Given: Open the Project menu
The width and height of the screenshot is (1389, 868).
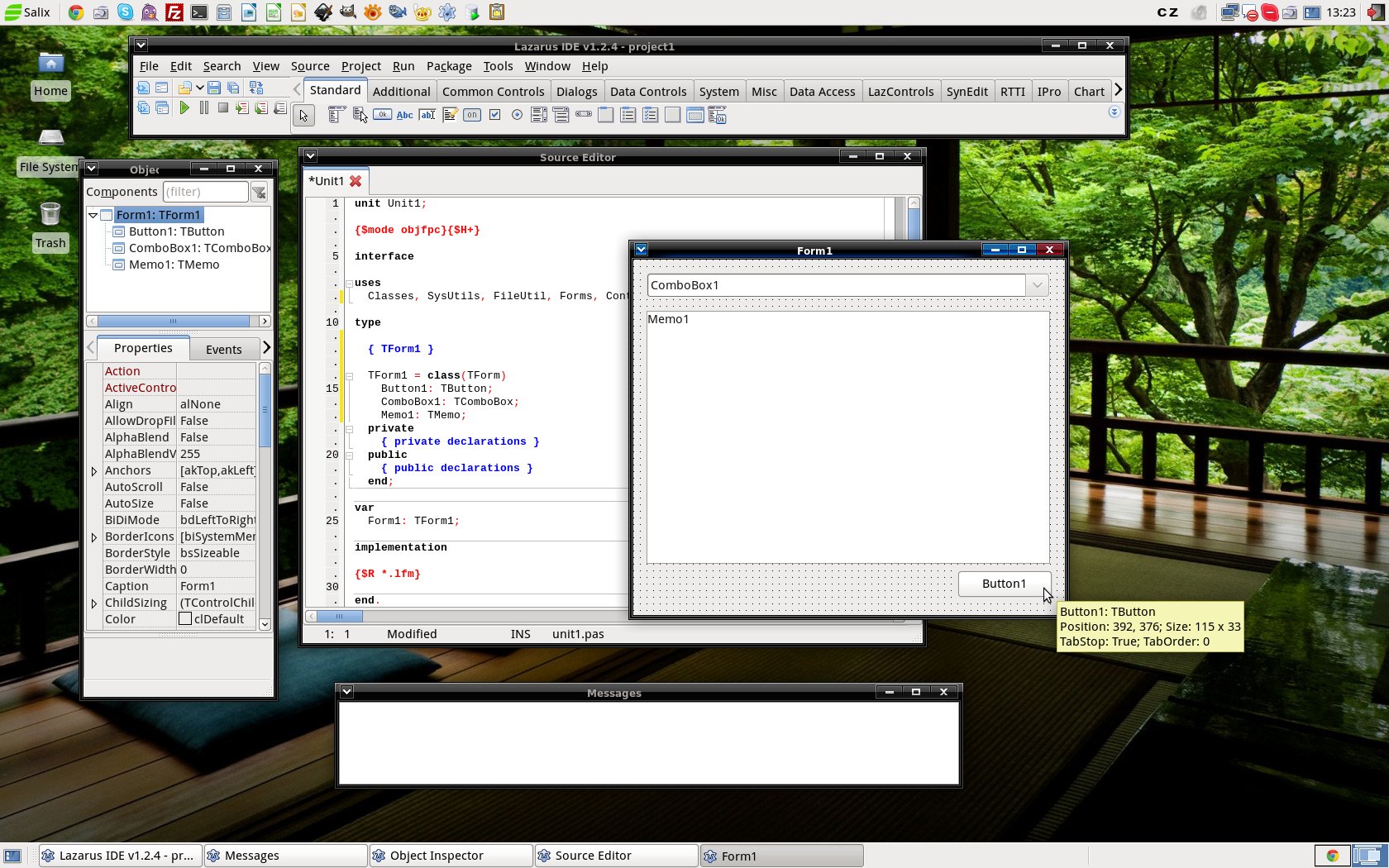Looking at the screenshot, I should click(x=361, y=66).
